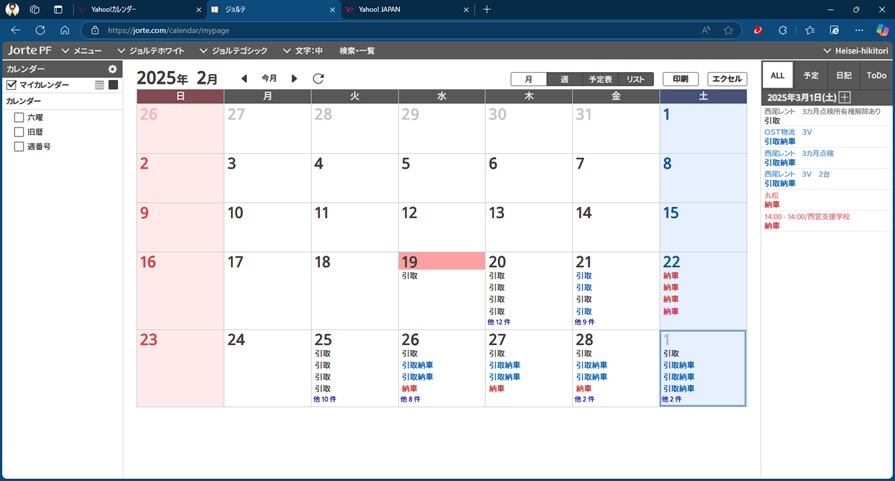Add new event with plus icon
The image size is (895, 481).
845,97
